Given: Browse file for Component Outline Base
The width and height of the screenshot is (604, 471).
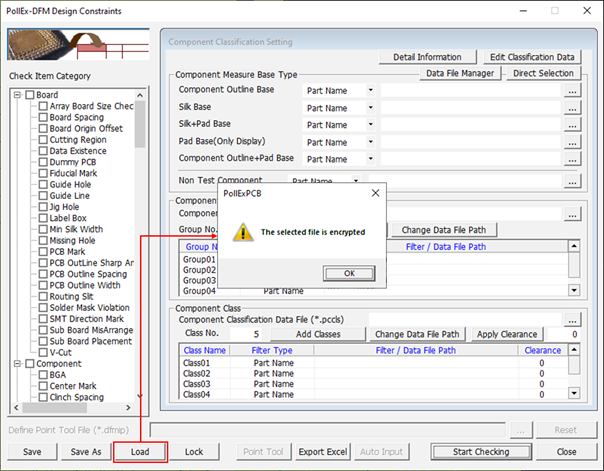Looking at the screenshot, I should click(x=572, y=91).
